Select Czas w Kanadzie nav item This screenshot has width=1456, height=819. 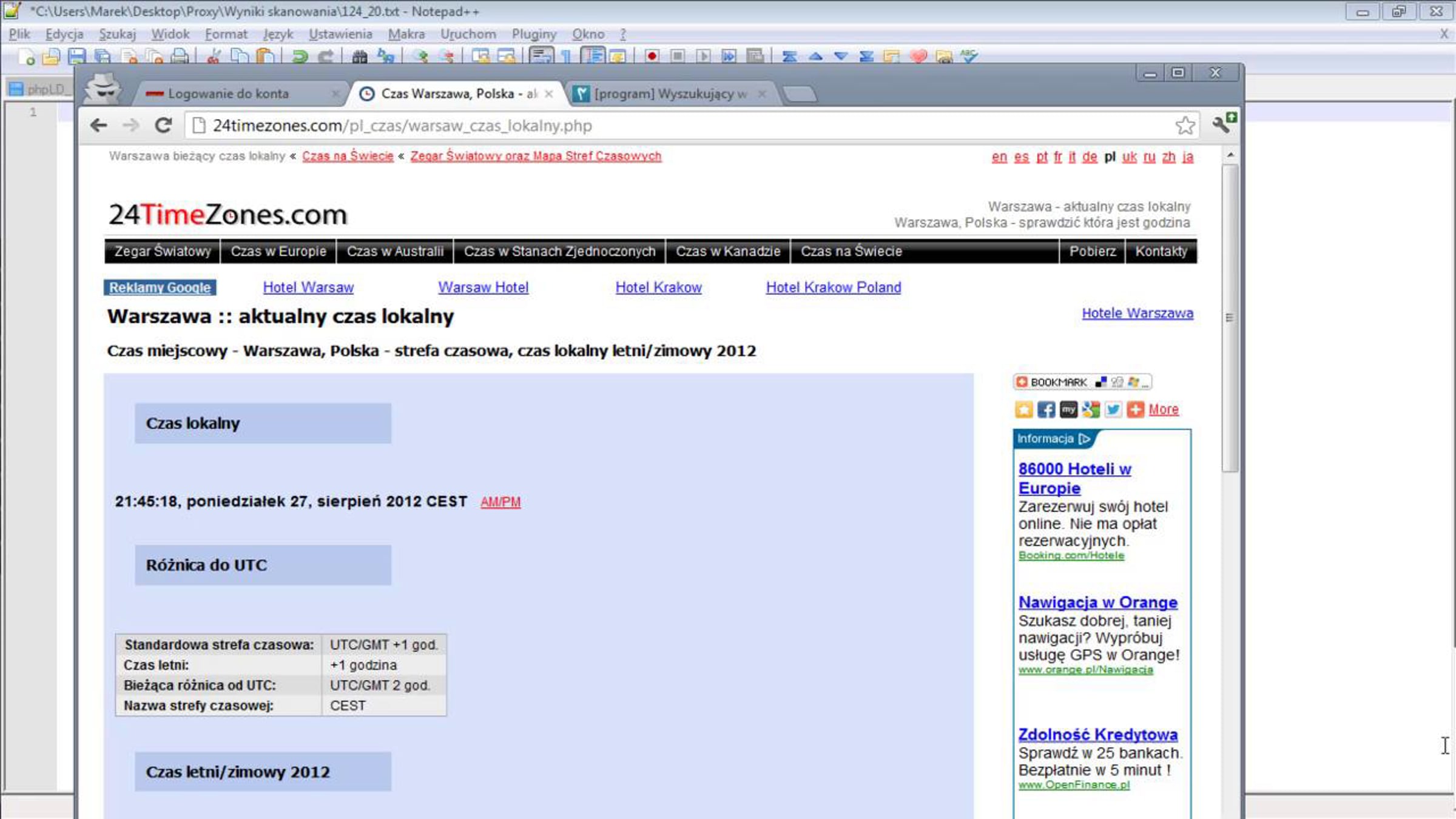[728, 251]
